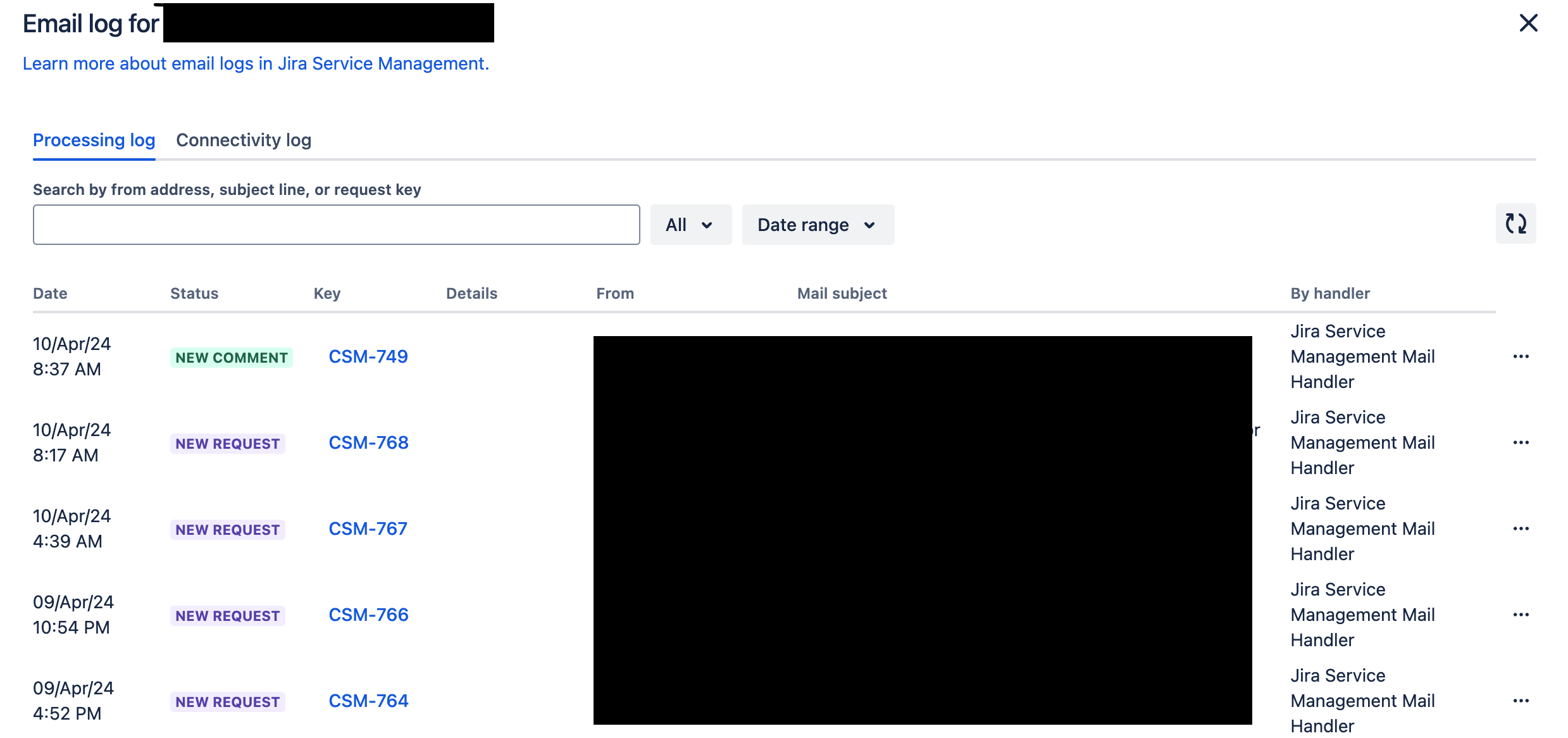This screenshot has height=738, width=1568.
Task: Click the 10/Apr/24 4:39 AM date cell
Action: tap(72, 528)
